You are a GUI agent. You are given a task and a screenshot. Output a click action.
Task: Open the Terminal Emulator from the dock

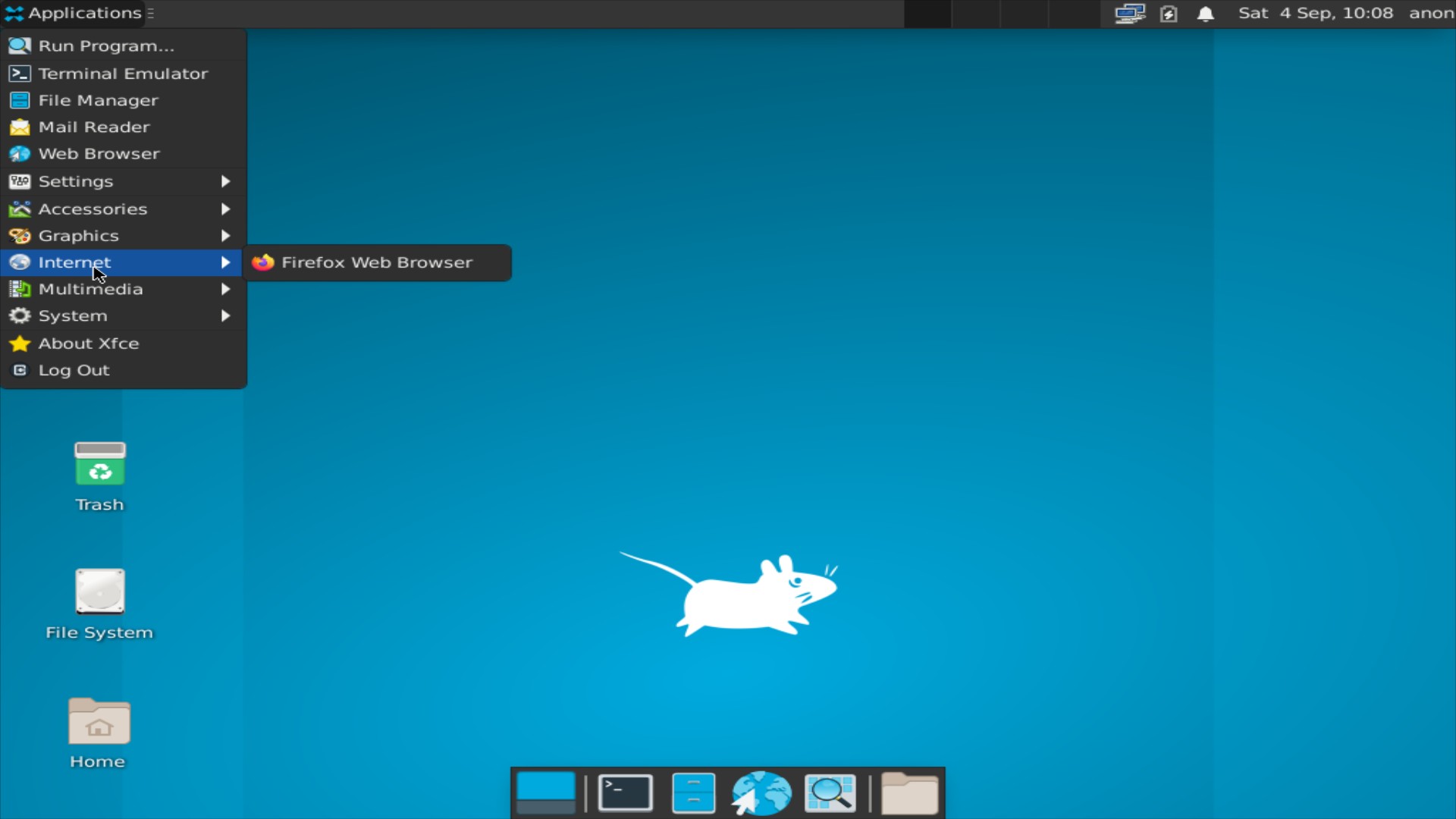pos(624,792)
